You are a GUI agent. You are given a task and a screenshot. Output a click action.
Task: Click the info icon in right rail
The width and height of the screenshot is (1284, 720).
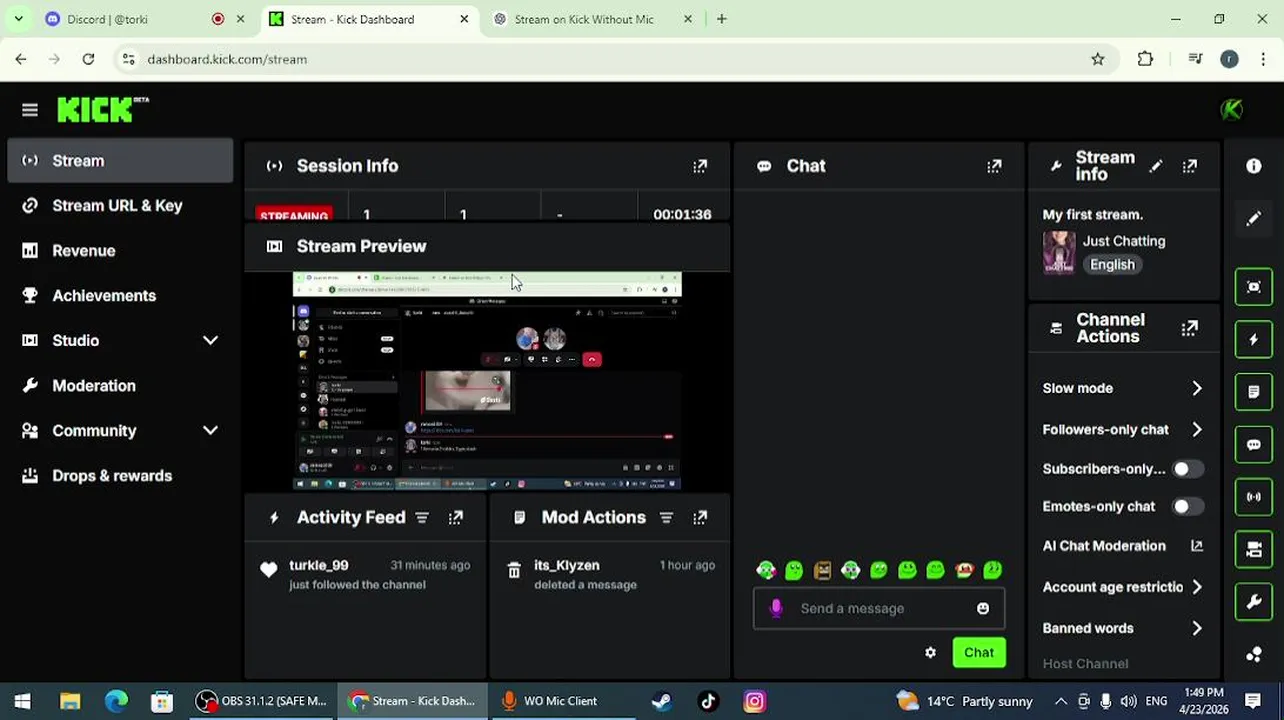click(1253, 166)
